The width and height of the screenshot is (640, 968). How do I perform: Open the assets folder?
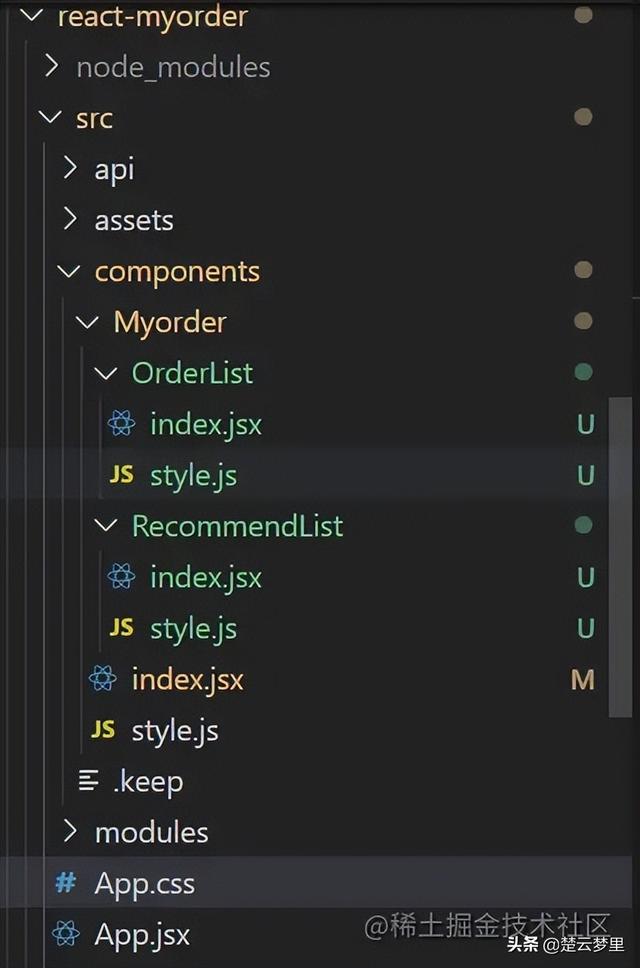(x=133, y=220)
